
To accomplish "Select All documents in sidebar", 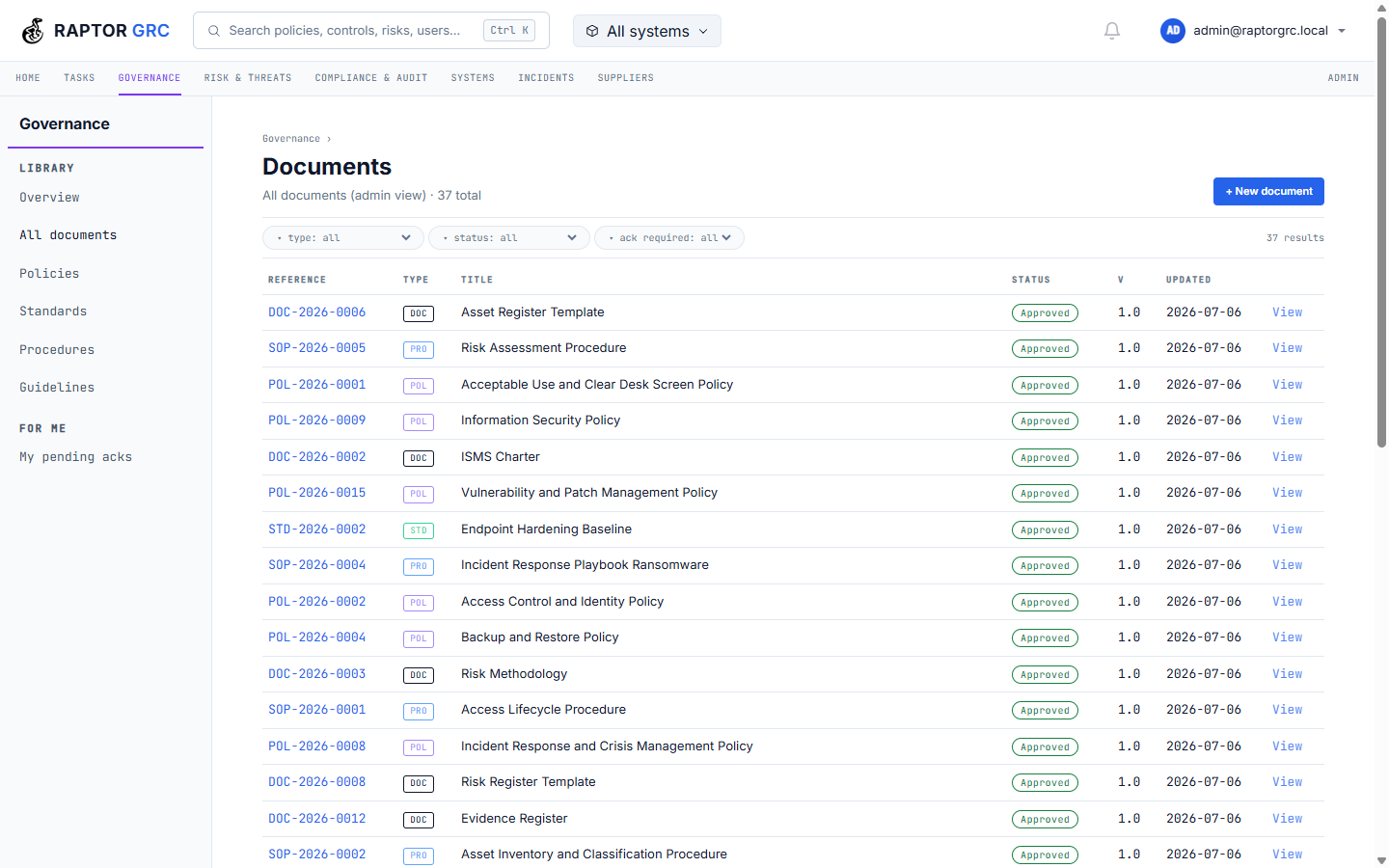I will coord(68,235).
